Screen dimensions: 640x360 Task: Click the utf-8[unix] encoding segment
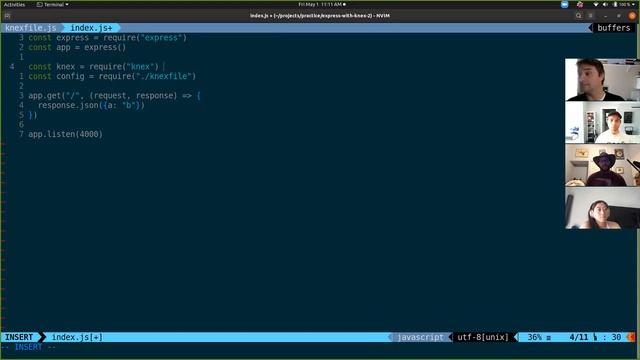point(483,337)
